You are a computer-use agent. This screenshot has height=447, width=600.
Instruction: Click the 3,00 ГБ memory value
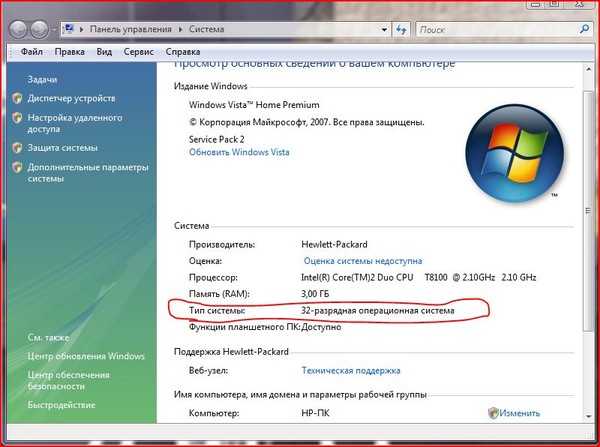tap(315, 294)
